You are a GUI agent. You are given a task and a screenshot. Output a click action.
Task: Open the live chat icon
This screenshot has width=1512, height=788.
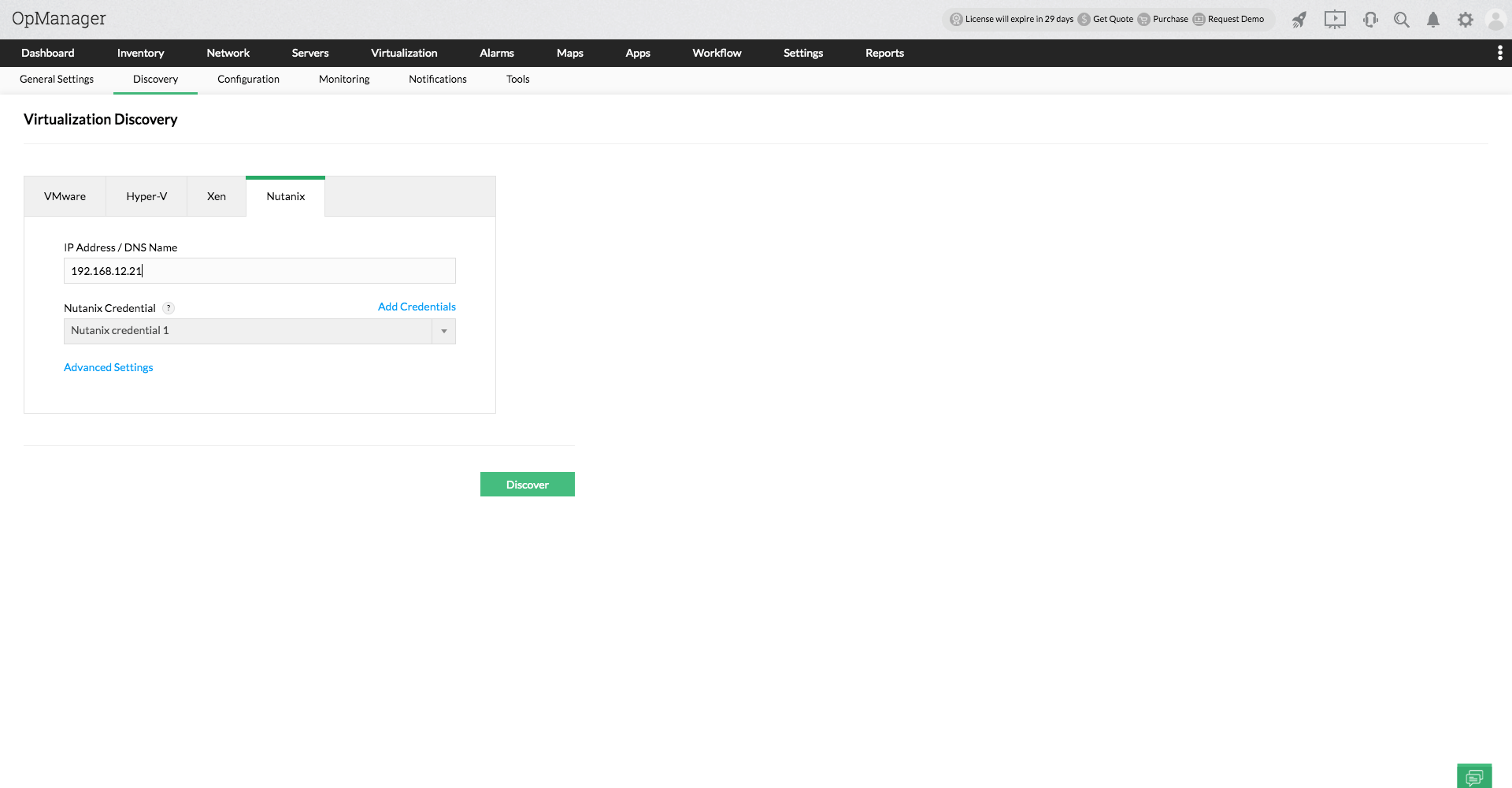[x=1474, y=776]
